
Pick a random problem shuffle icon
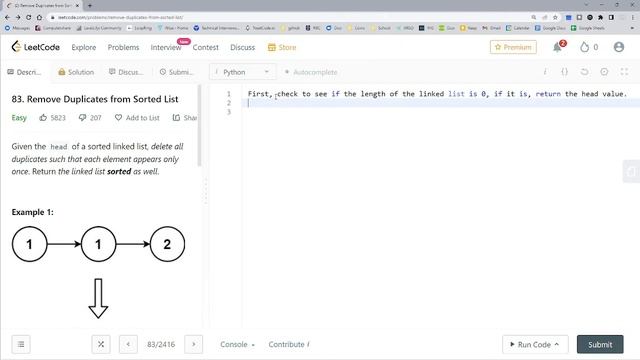pos(101,344)
